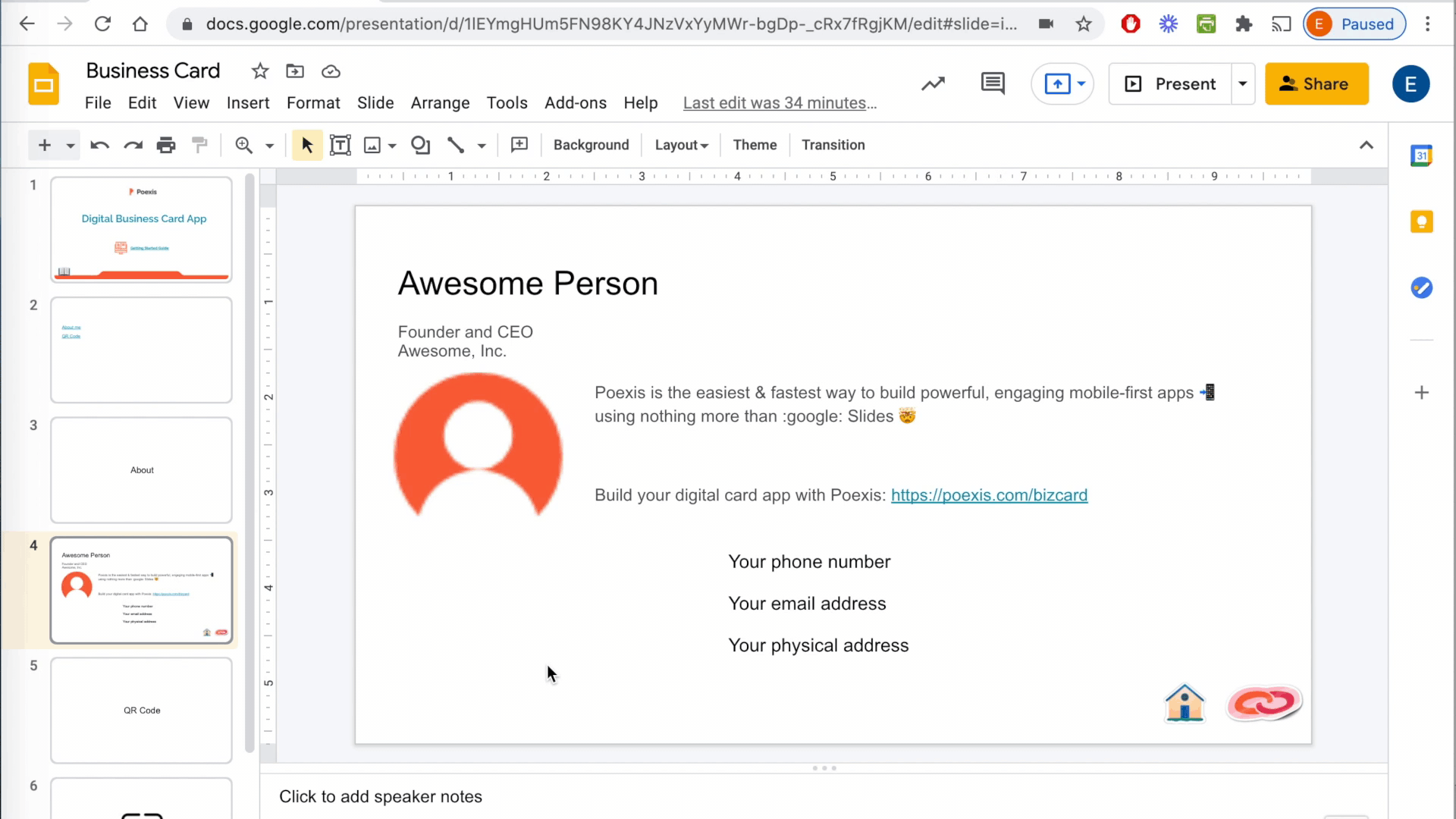The width and height of the screenshot is (1456, 819).
Task: Open the zoom level dropdown arrow
Action: pyautogui.click(x=269, y=146)
